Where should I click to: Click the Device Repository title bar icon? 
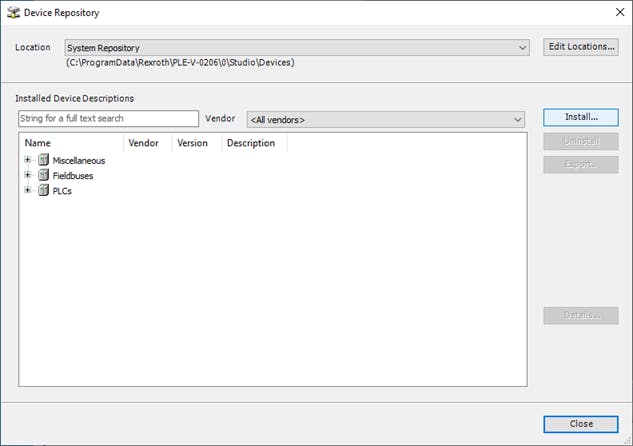(x=13, y=13)
